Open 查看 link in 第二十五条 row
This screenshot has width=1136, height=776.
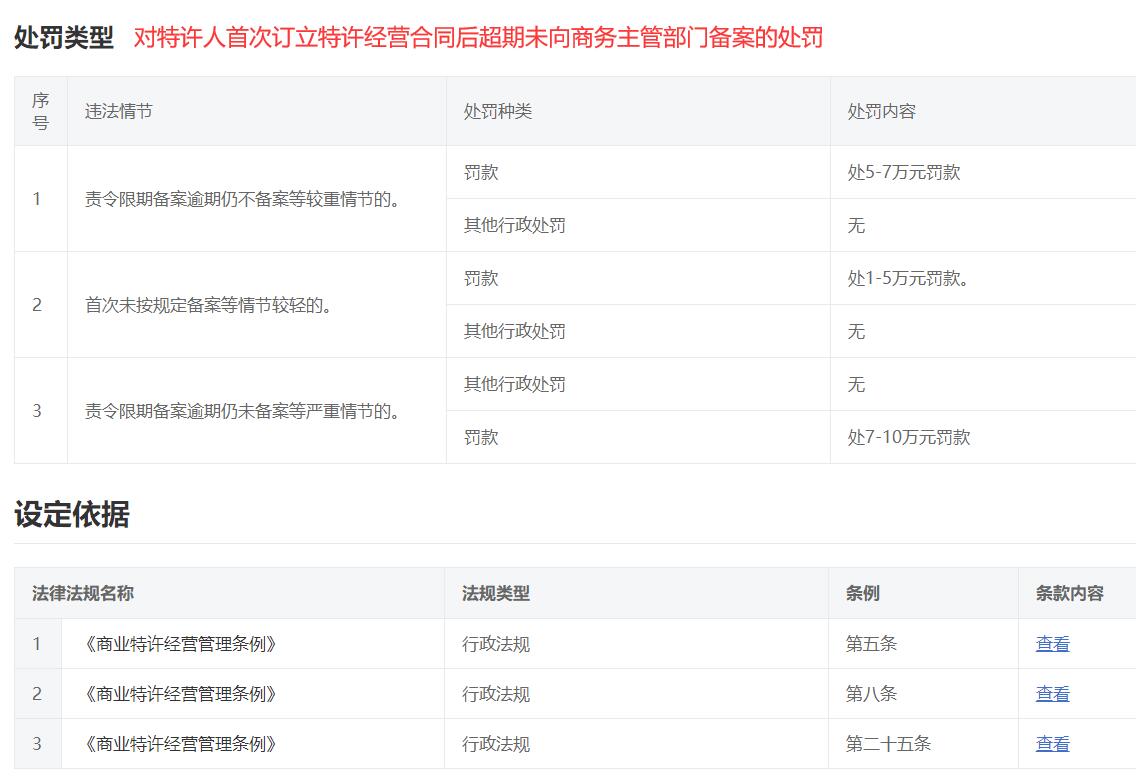(x=1052, y=744)
